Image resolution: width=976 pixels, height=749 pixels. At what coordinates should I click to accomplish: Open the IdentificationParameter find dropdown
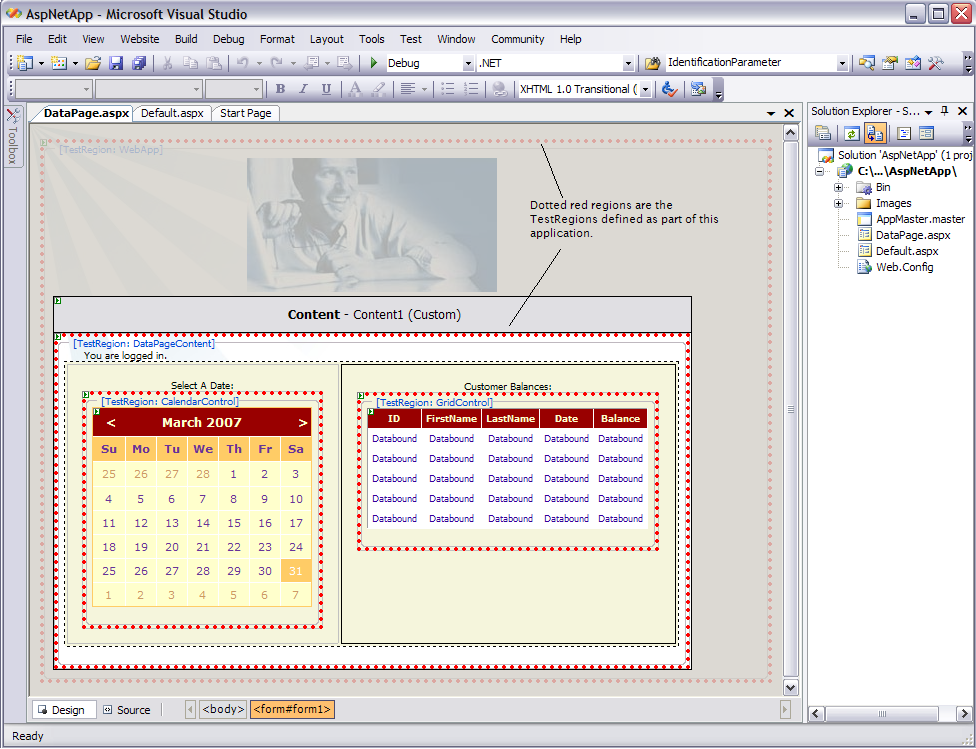842,64
